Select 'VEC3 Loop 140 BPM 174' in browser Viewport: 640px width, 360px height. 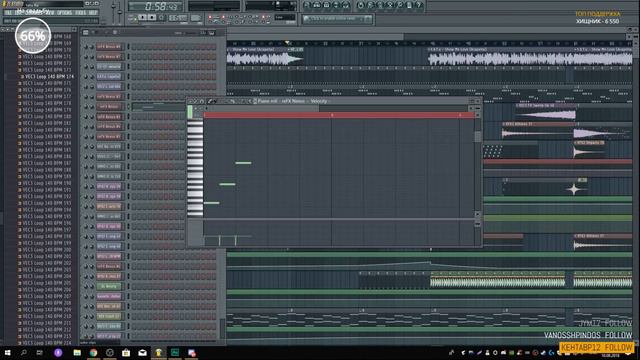coord(49,76)
